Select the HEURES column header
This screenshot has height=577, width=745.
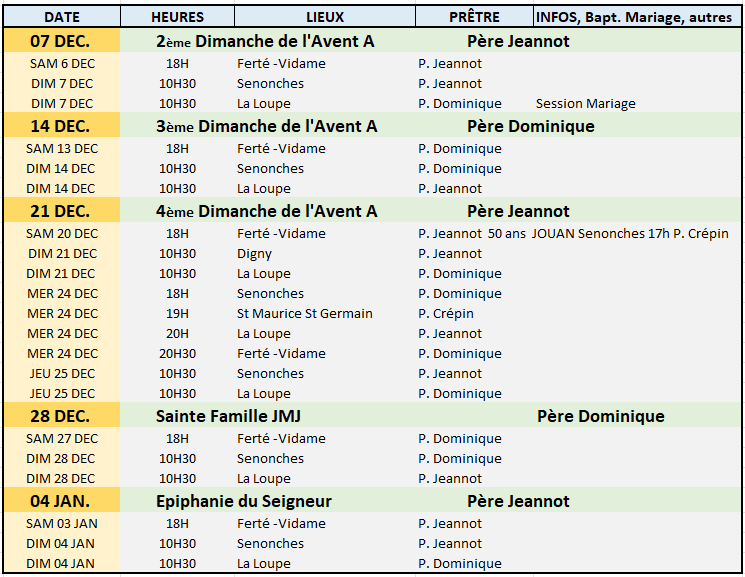[177, 17]
